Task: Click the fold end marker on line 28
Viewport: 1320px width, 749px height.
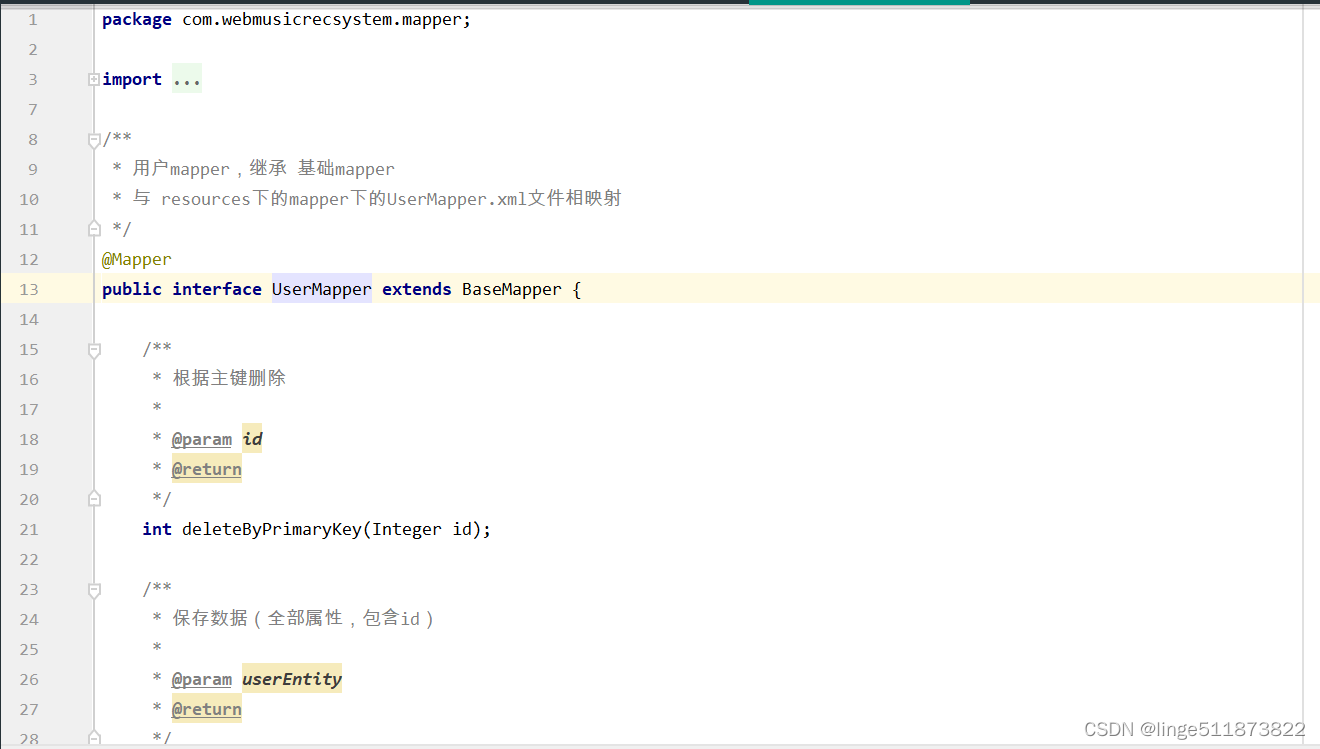Action: tap(94, 737)
